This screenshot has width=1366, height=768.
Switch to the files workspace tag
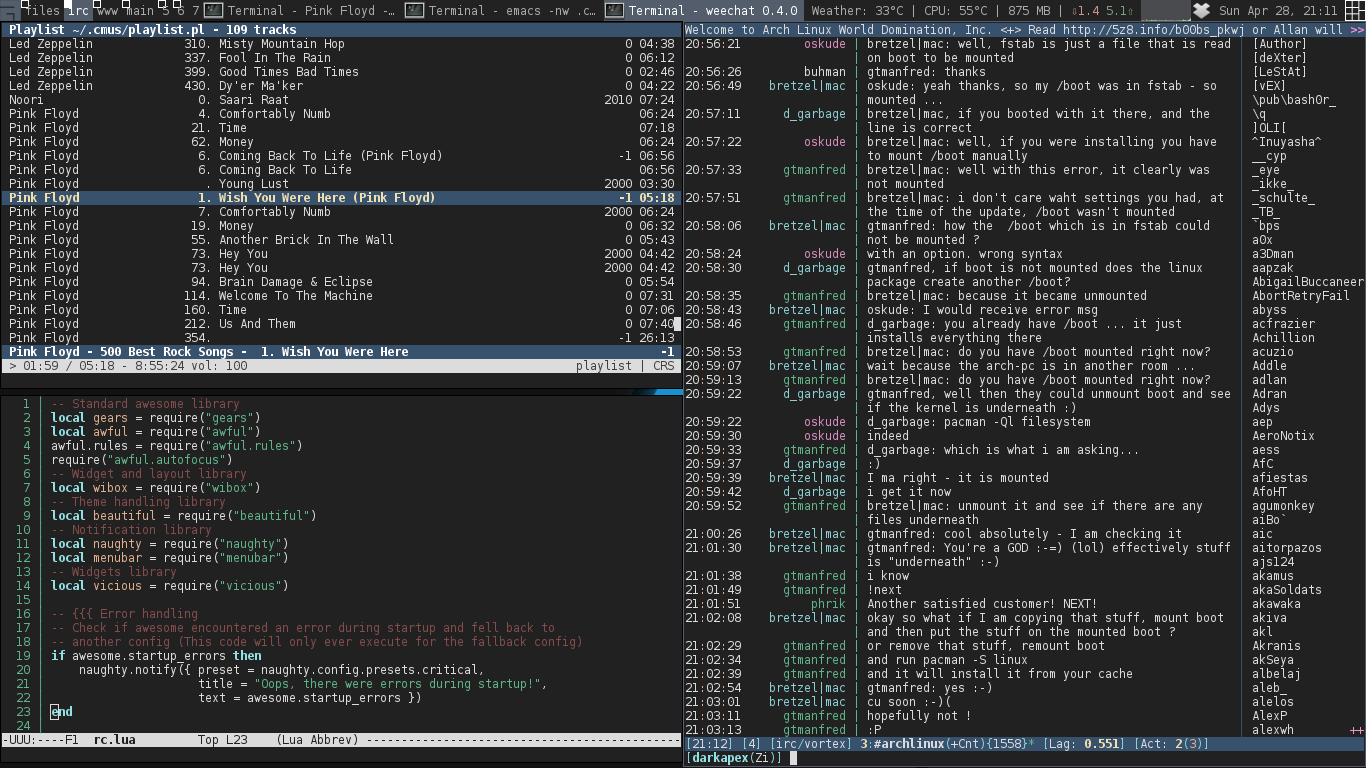42,11
